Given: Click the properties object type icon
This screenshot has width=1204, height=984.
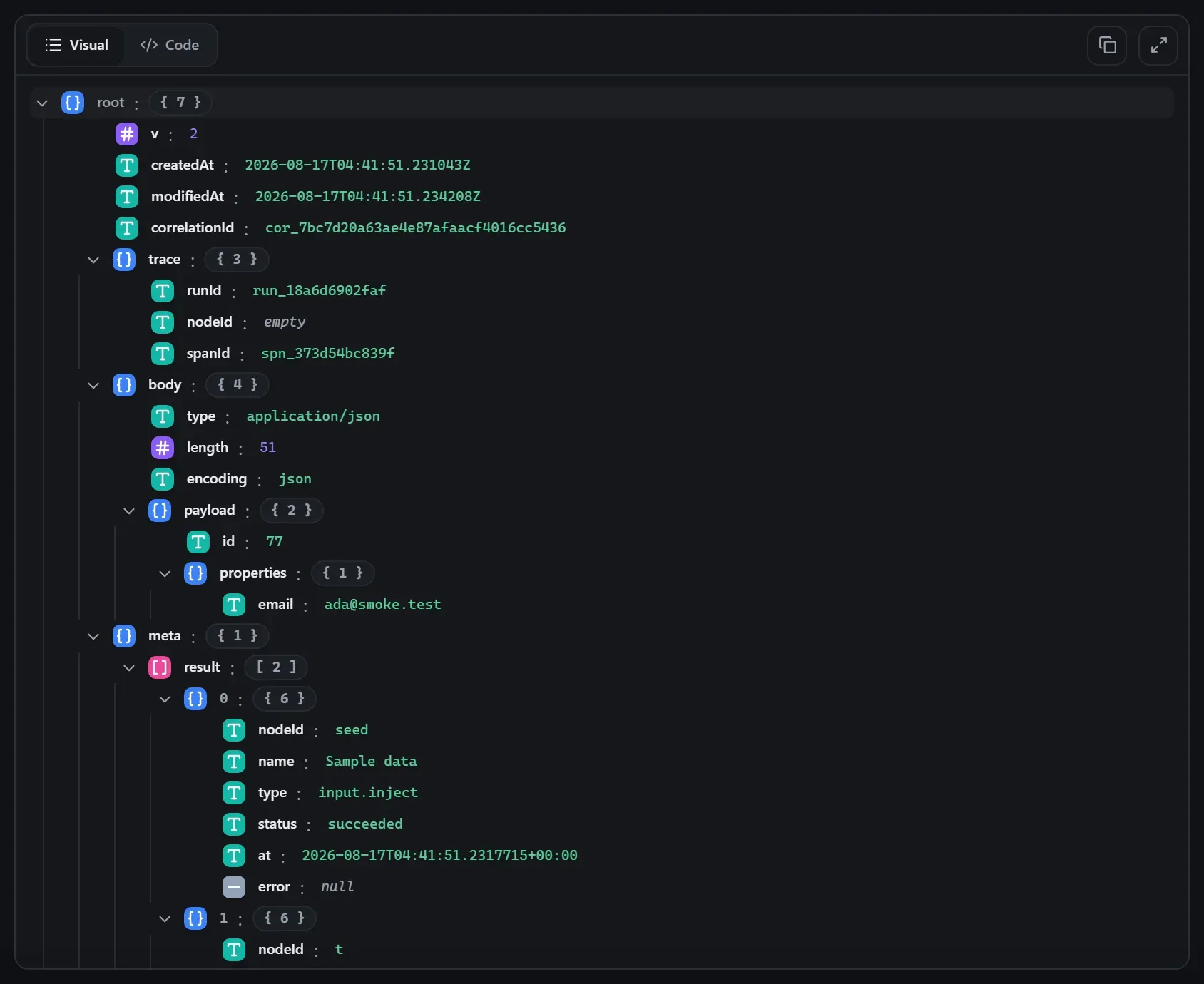Looking at the screenshot, I should point(195,573).
